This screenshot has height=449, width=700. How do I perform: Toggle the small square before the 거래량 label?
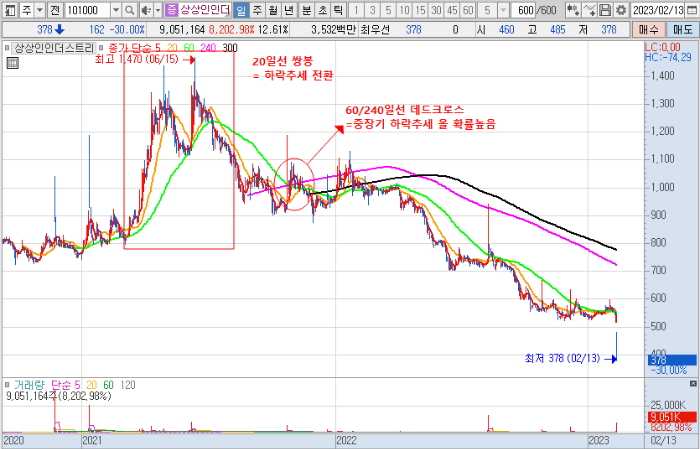(7, 385)
